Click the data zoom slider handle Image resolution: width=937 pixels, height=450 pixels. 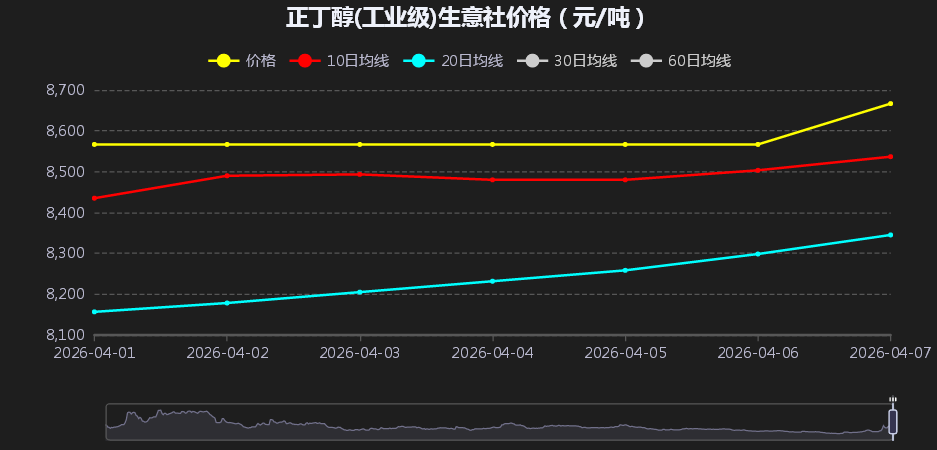click(893, 421)
